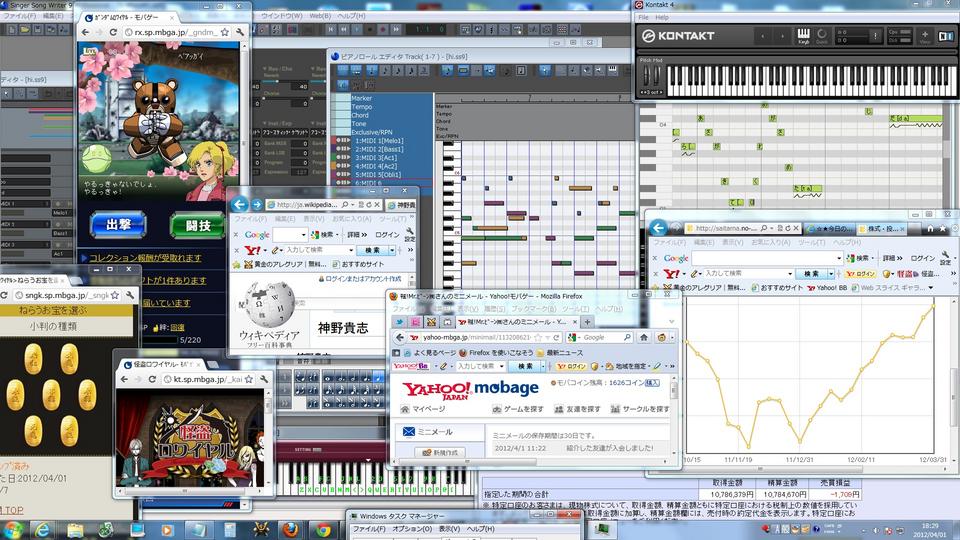The width and height of the screenshot is (960, 540).
Task: Reload the kt.sp.mbga.jp Chrome page
Action: 152,379
